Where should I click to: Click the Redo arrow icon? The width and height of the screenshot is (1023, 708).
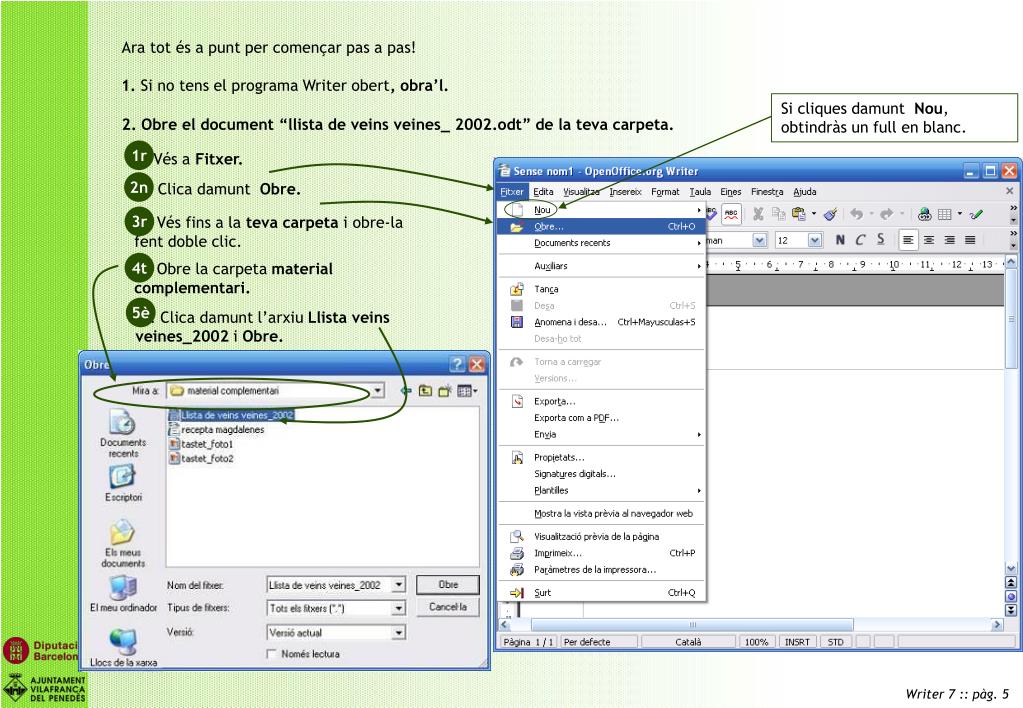tap(887, 214)
